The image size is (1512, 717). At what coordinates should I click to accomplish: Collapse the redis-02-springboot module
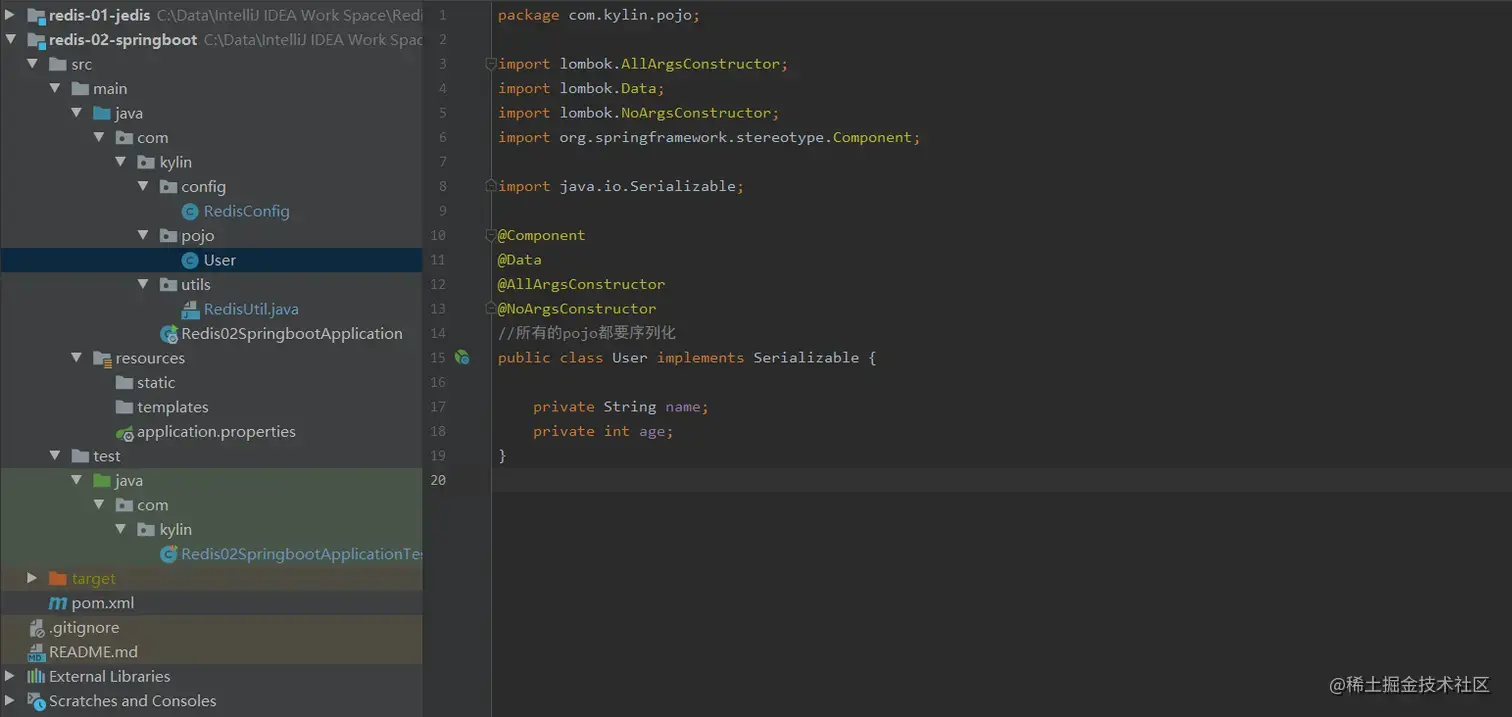[x=10, y=40]
